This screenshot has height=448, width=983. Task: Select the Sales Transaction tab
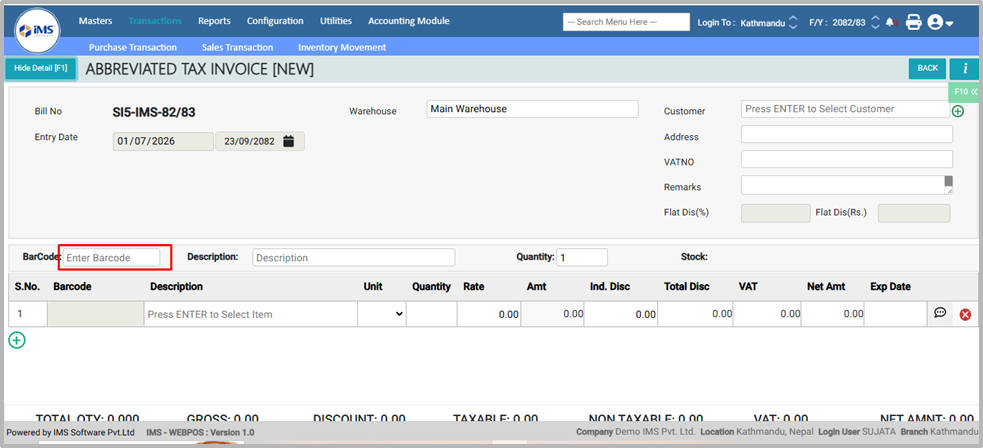point(237,47)
